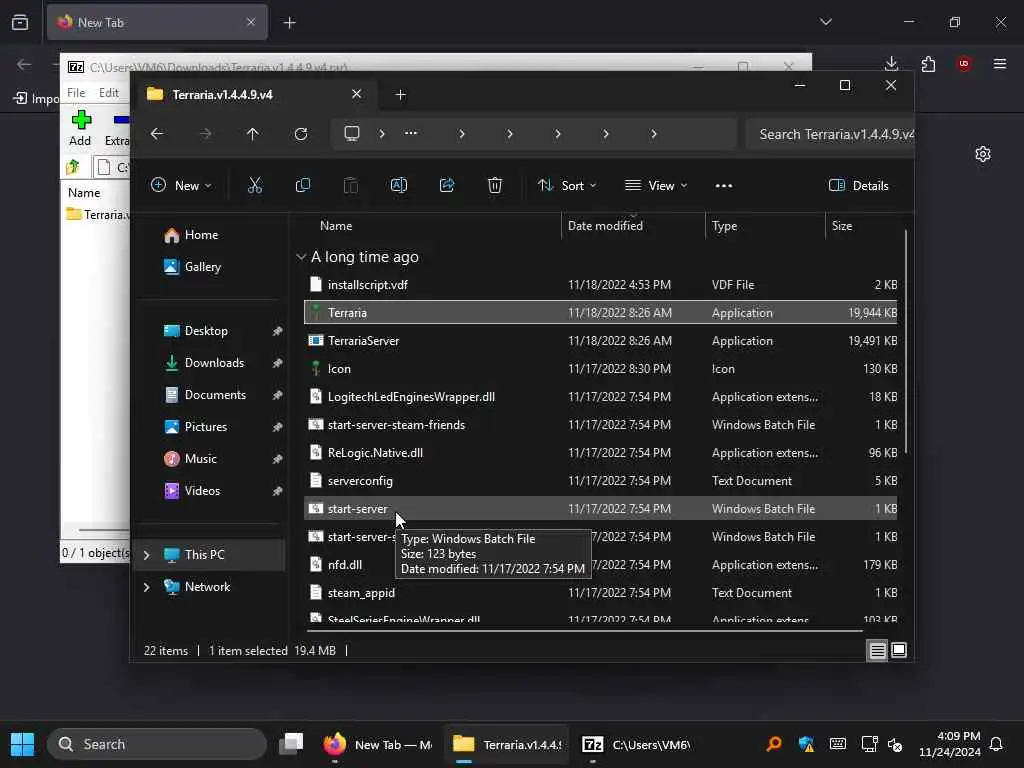1024x768 pixels.
Task: Select the LogitechLedEnginesWrapper.dll file
Action: pos(600,397)
